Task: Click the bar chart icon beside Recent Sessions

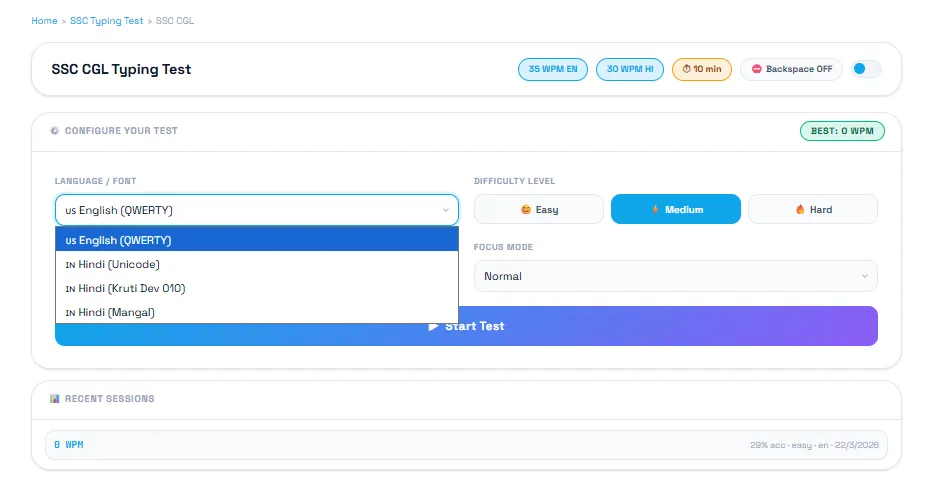Action: click(x=54, y=398)
